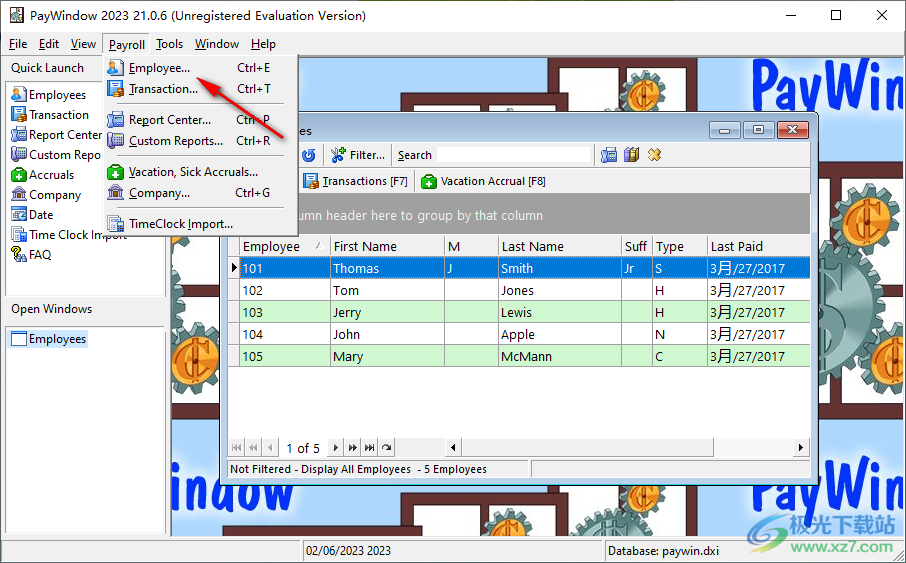Open Transactions [F7]

pos(356,181)
